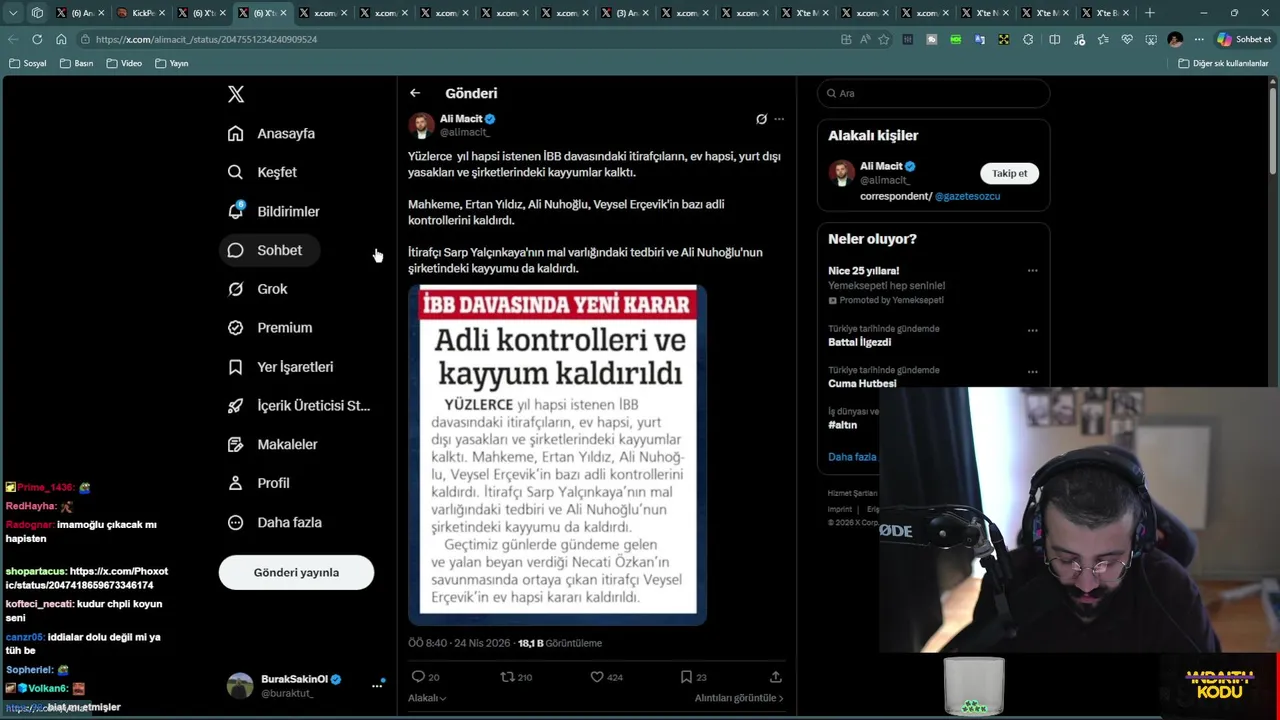Open Profil page

click(259, 483)
